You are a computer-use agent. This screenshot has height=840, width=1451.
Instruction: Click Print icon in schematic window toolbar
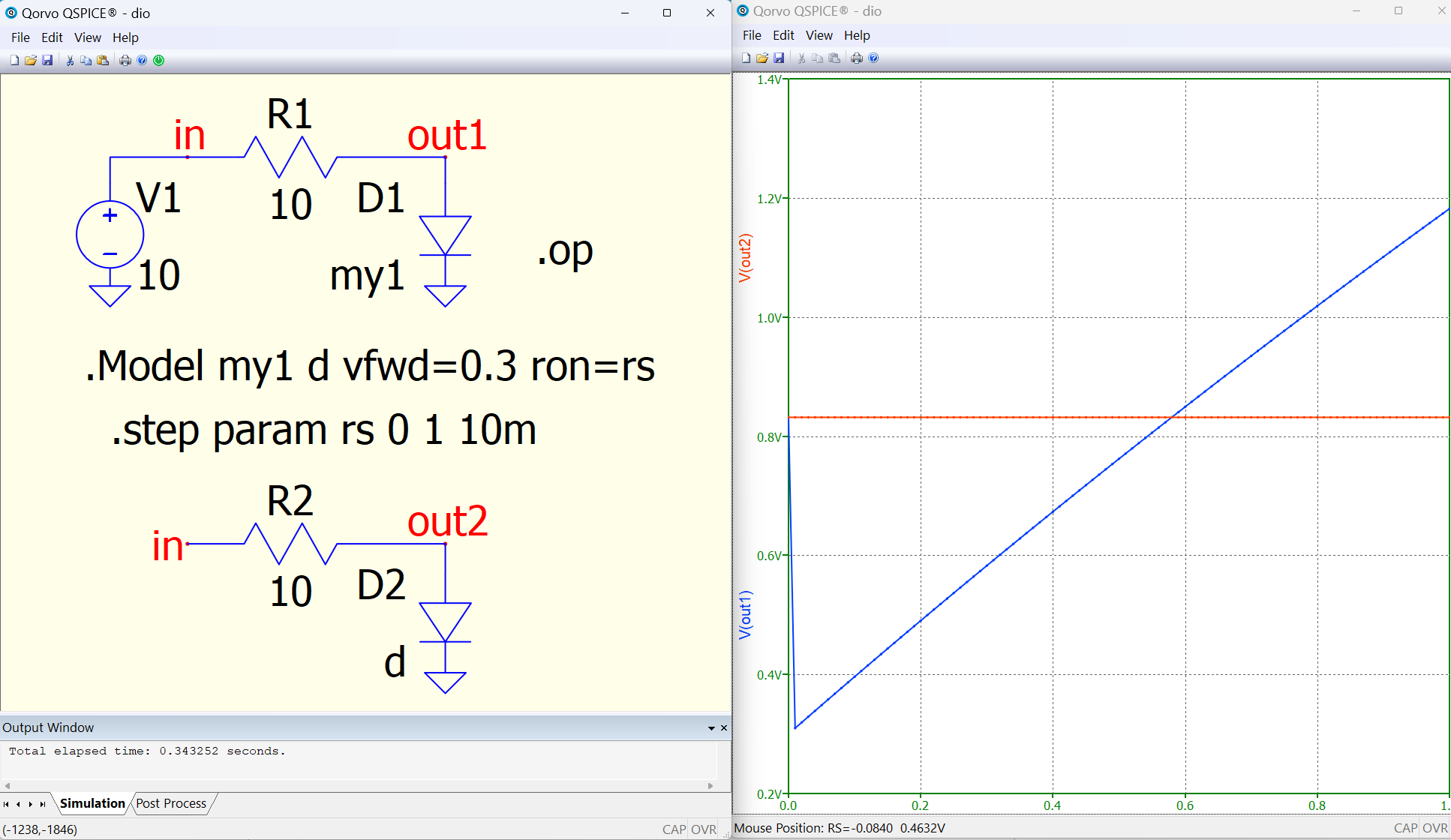[x=125, y=60]
